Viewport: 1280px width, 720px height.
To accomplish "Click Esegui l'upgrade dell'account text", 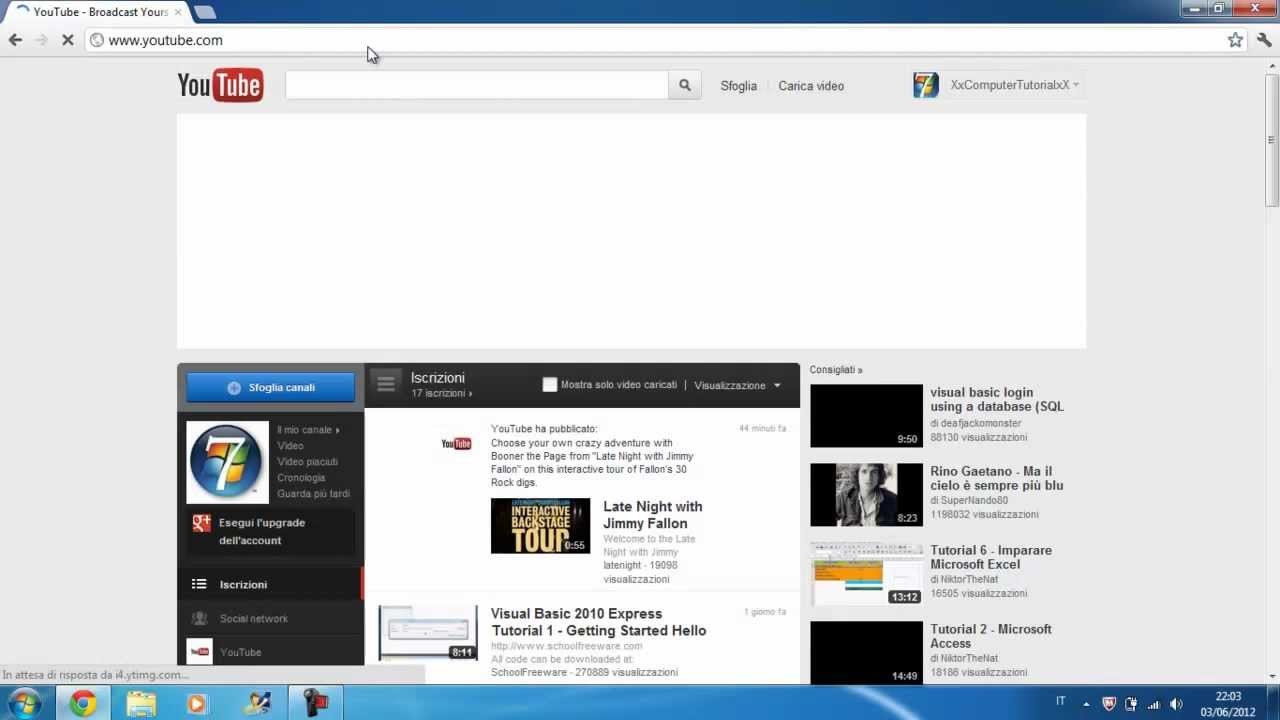I will tap(262, 532).
